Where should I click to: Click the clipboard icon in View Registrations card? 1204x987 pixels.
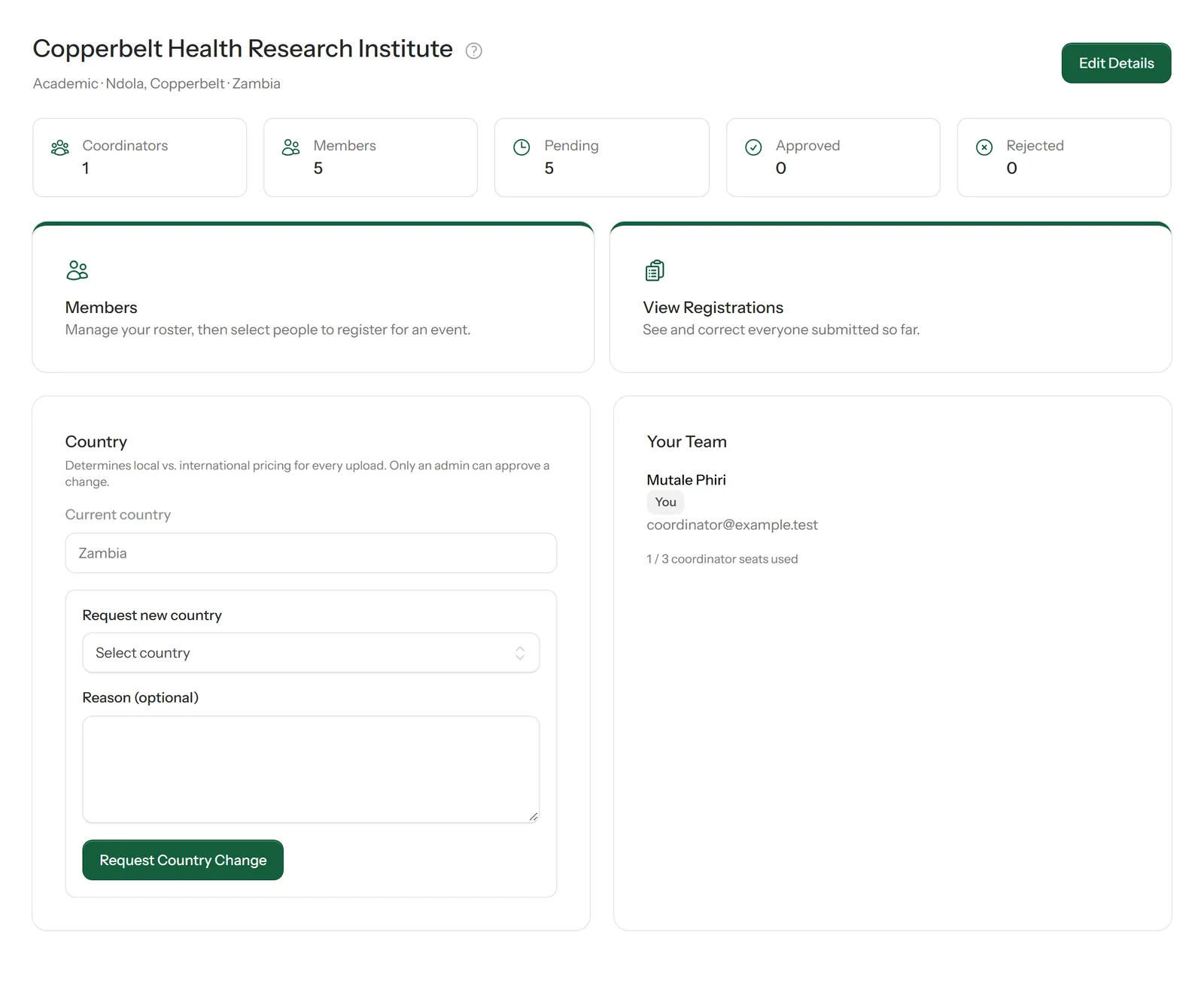pyautogui.click(x=655, y=270)
